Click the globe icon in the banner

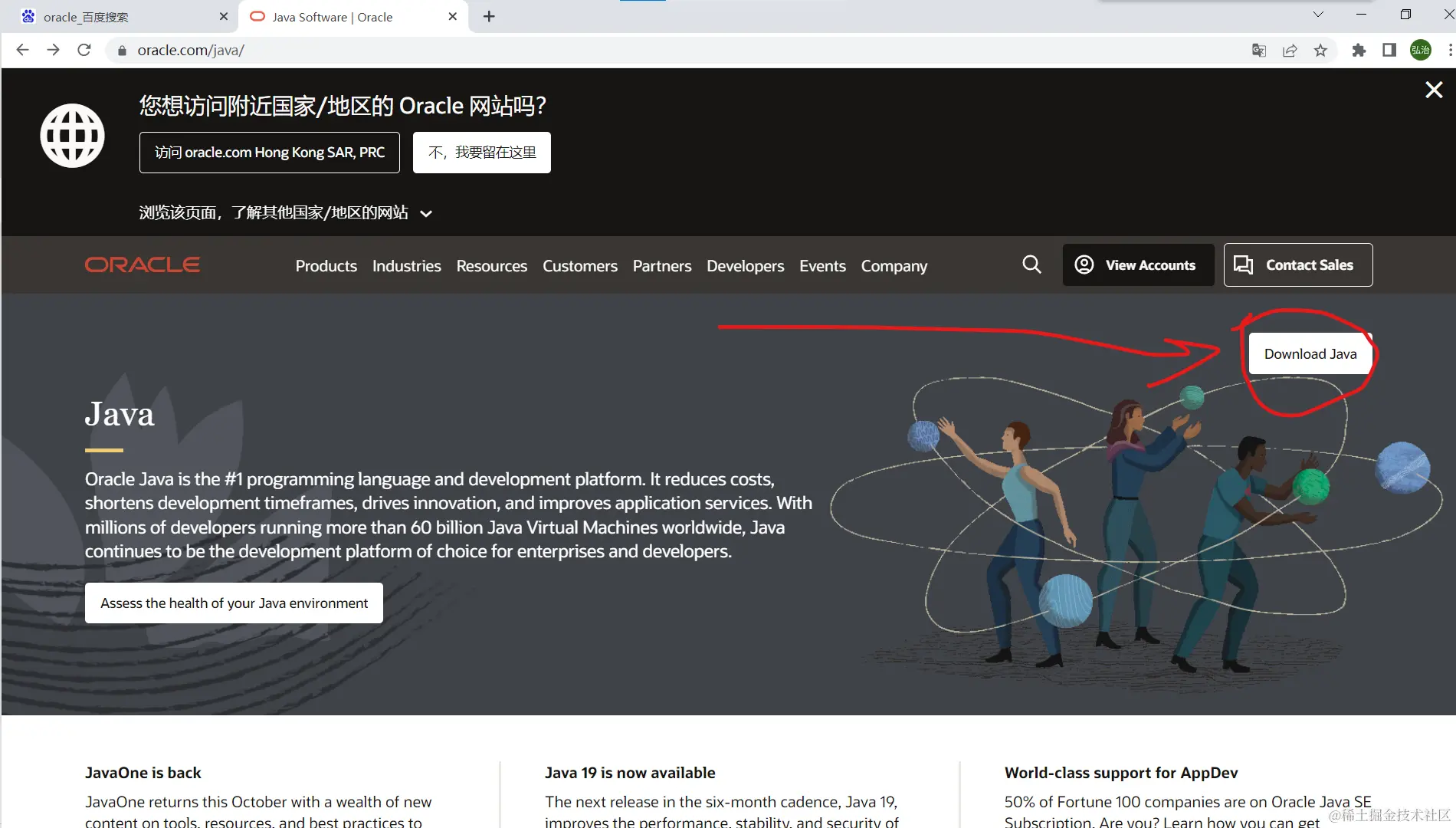pos(72,136)
